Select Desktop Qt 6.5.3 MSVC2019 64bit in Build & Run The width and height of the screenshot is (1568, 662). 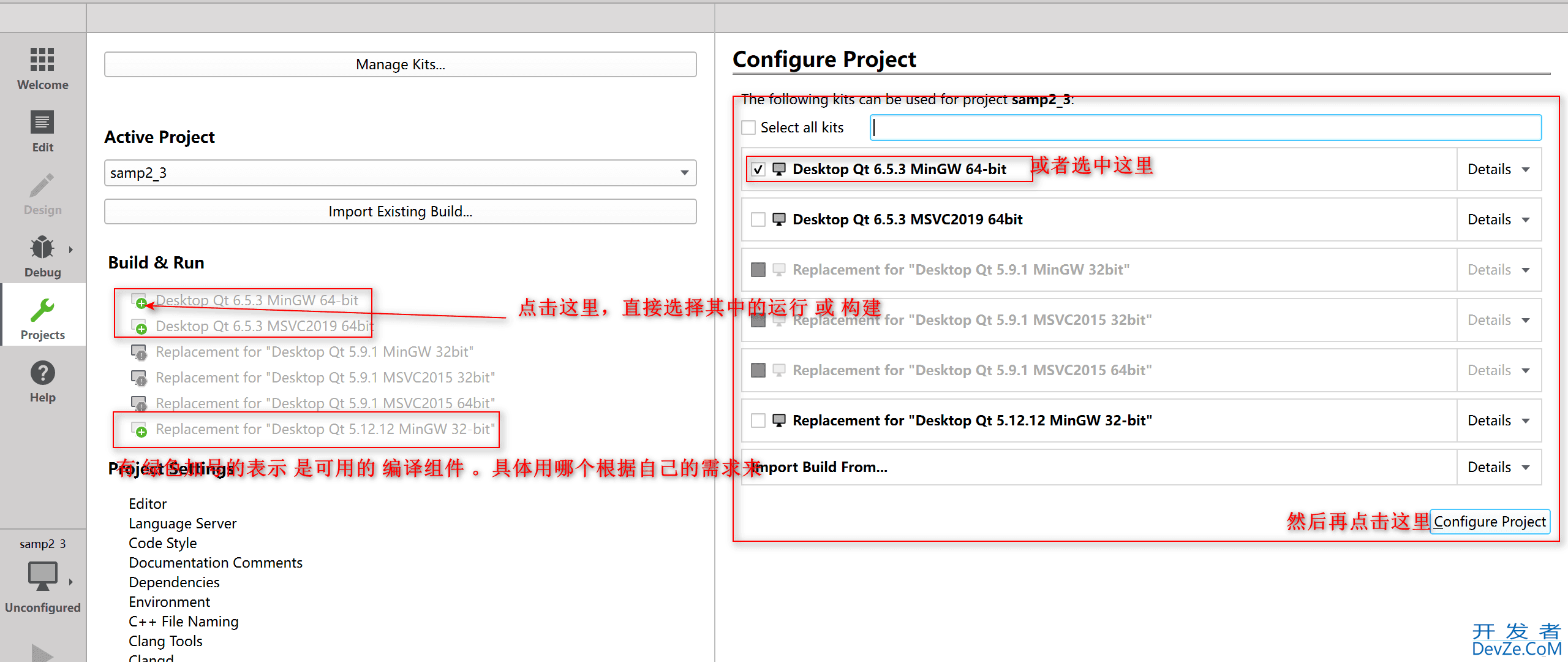(x=265, y=326)
